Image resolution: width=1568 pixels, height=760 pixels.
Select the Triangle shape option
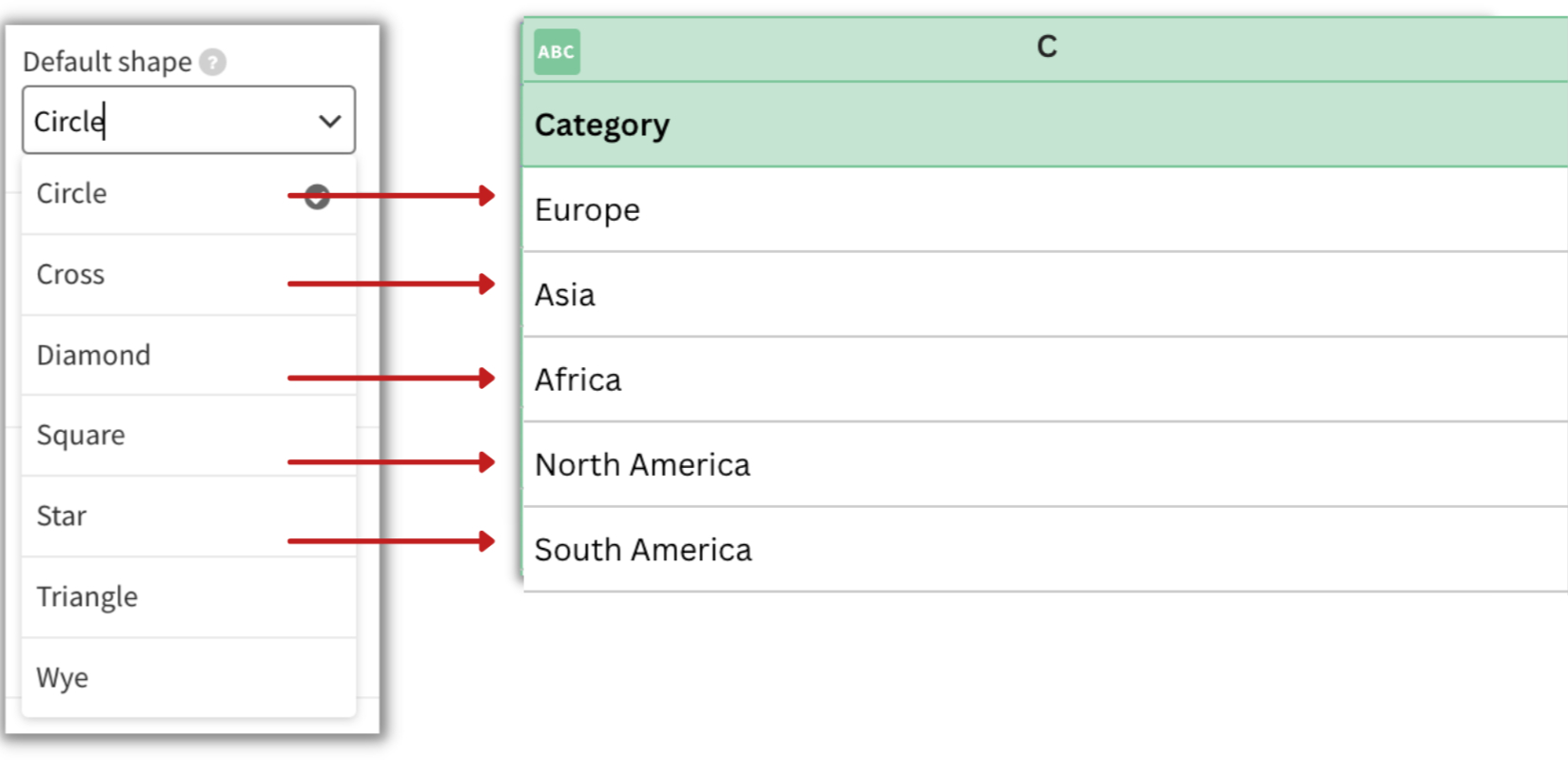pos(88,597)
